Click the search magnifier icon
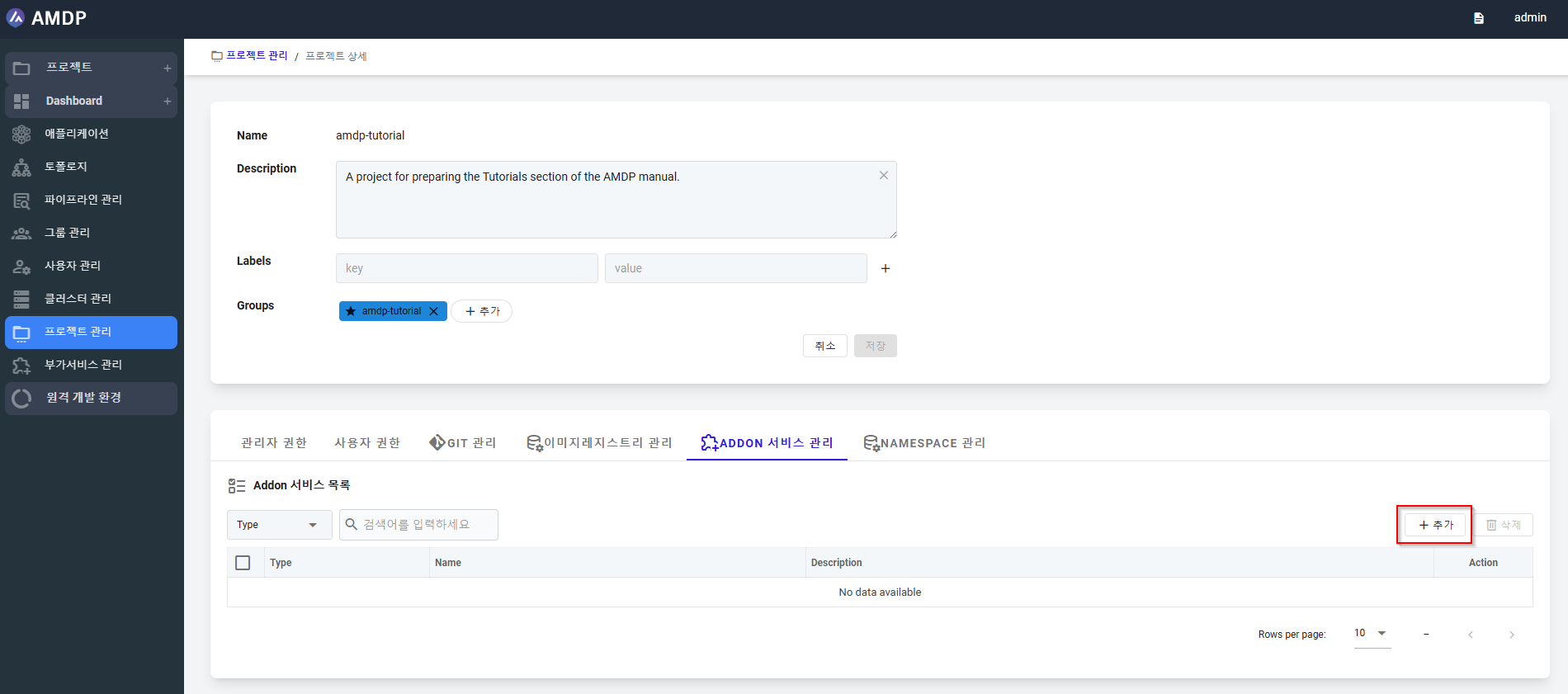The width and height of the screenshot is (1568, 694). point(352,524)
